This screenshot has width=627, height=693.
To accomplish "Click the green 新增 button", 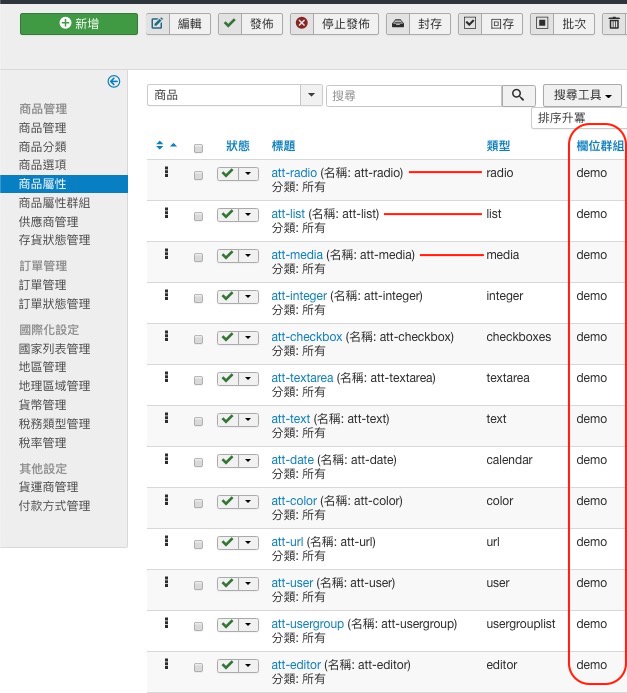I will point(79,24).
